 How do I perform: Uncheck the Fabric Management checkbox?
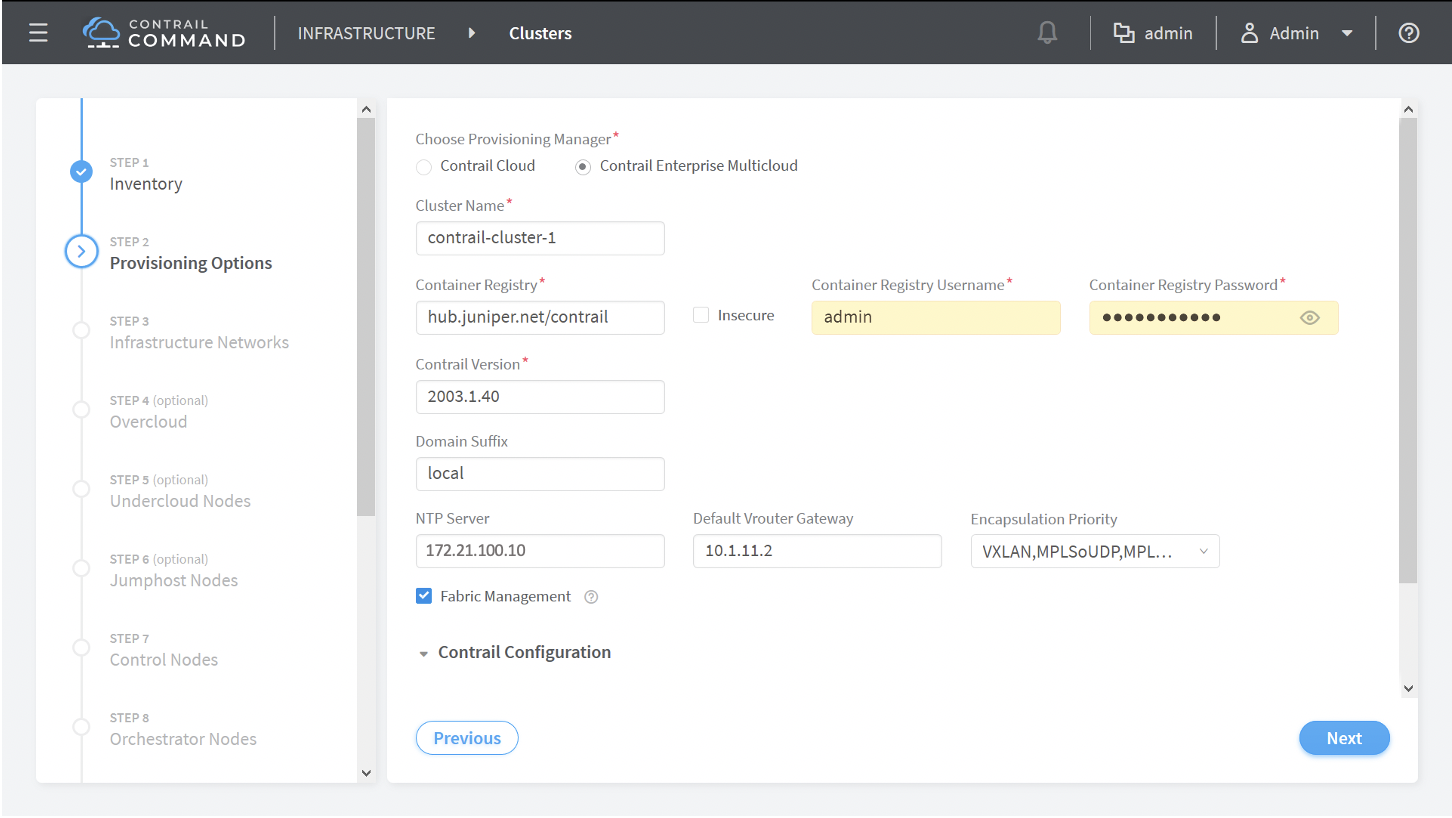click(x=424, y=596)
